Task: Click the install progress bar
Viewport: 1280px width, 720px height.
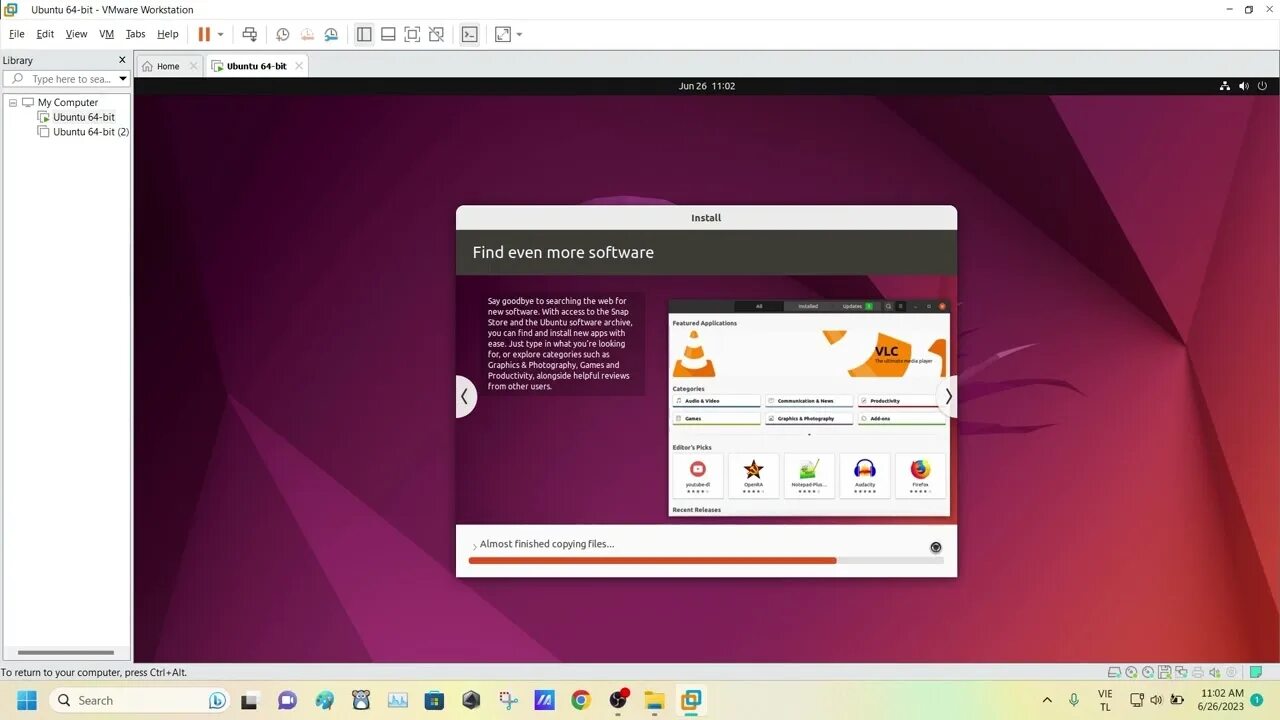Action: point(706,561)
